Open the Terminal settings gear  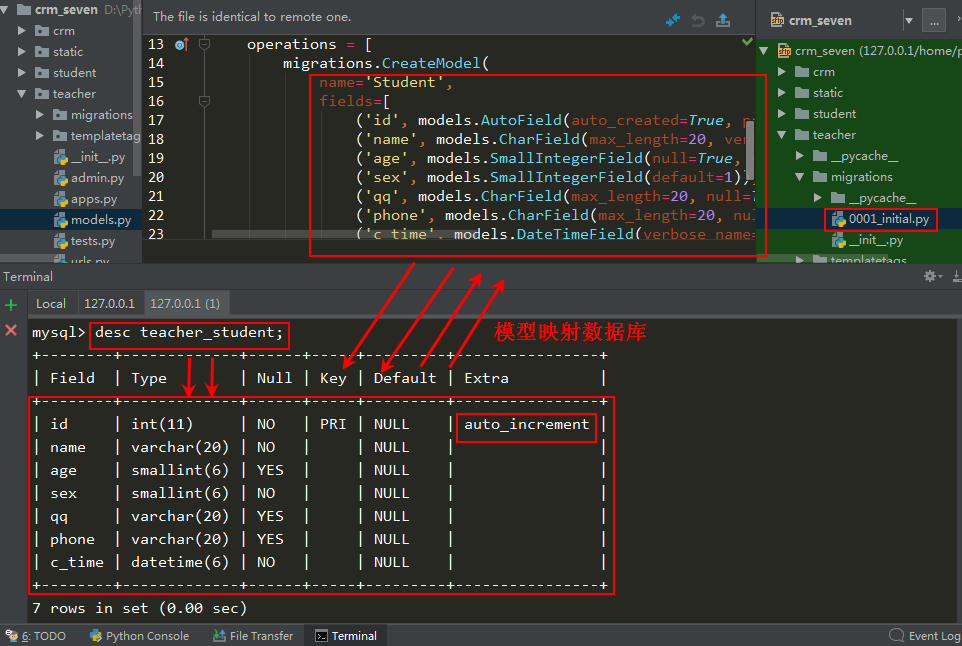[932, 276]
